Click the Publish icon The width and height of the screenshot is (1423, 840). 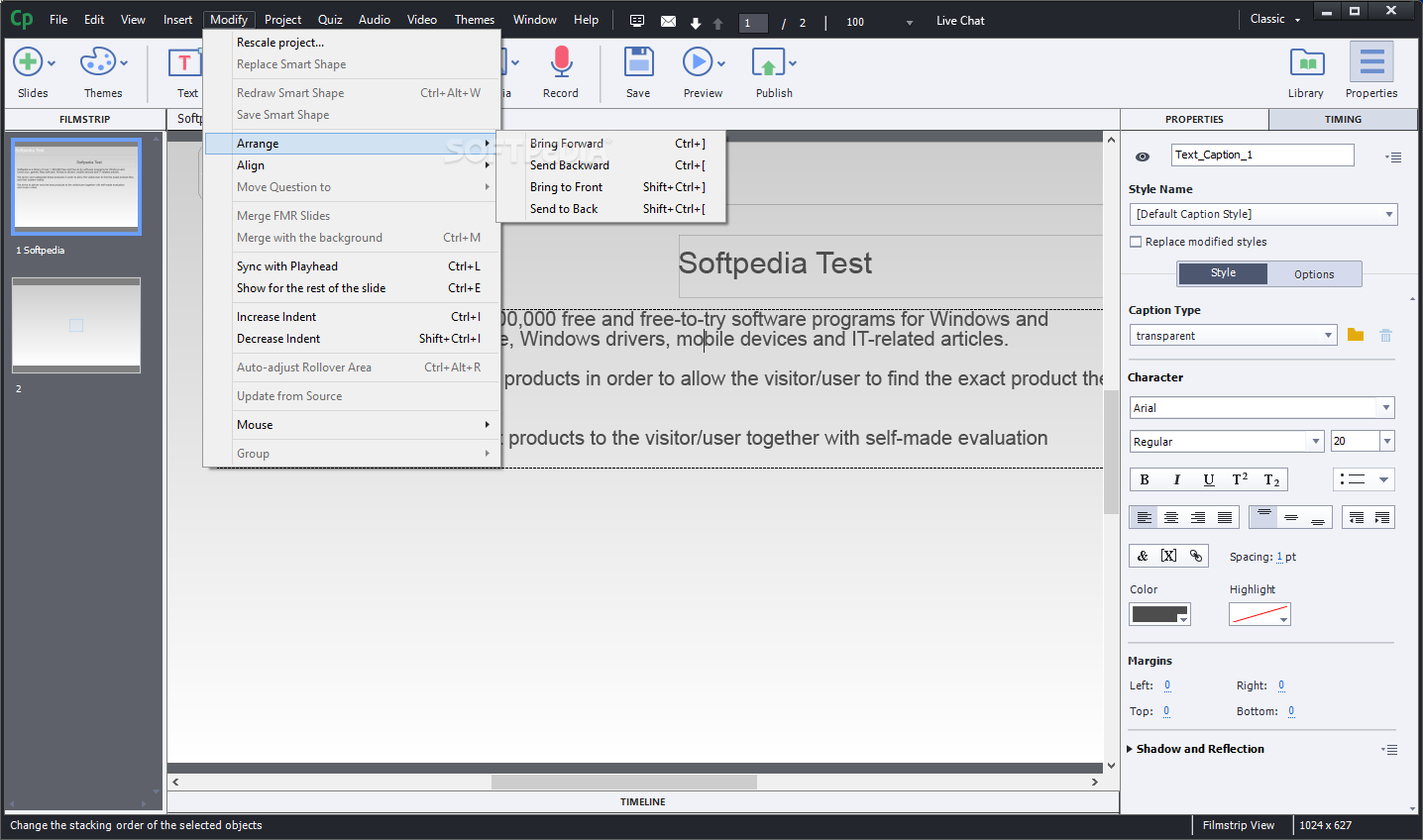[768, 62]
